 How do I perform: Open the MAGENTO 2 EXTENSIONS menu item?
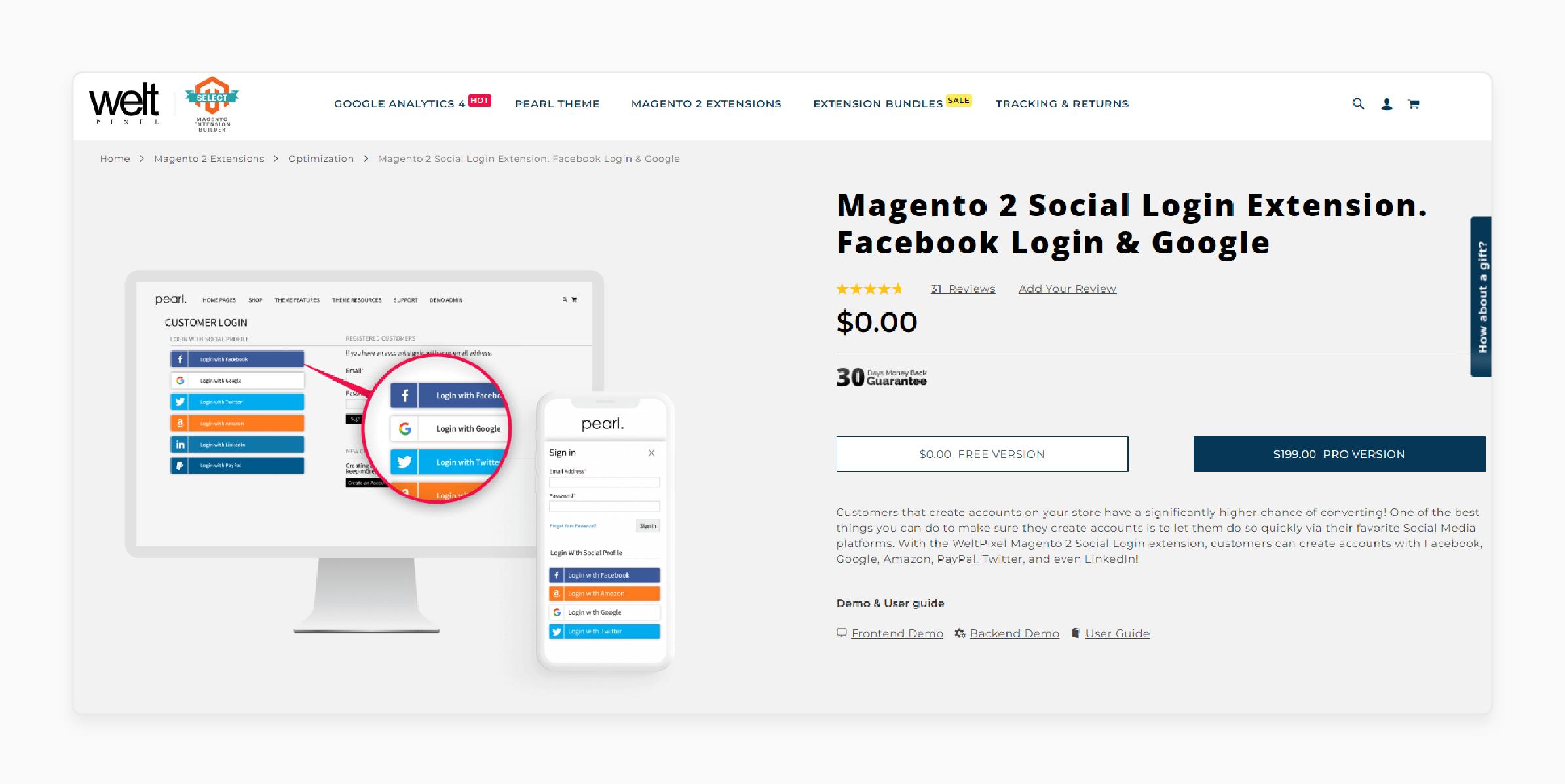[x=706, y=103]
